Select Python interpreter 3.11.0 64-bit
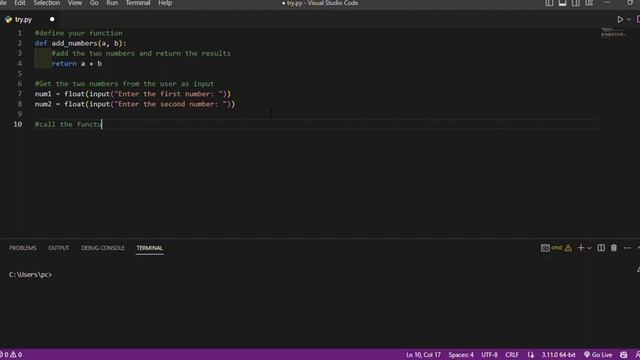 558,355
